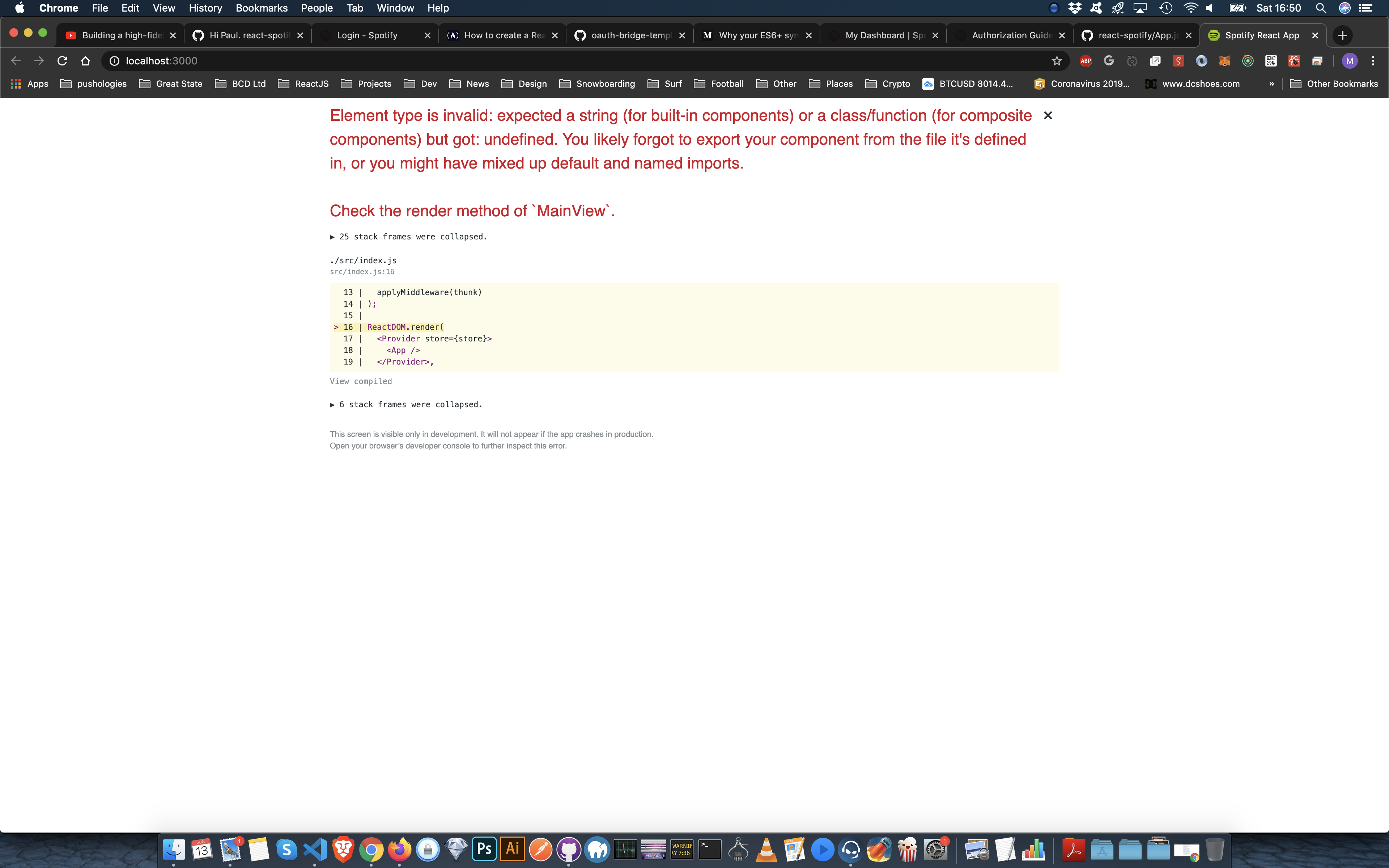The width and height of the screenshot is (1389, 868).
Task: Launch Photoshop from the Dock
Action: point(484,848)
